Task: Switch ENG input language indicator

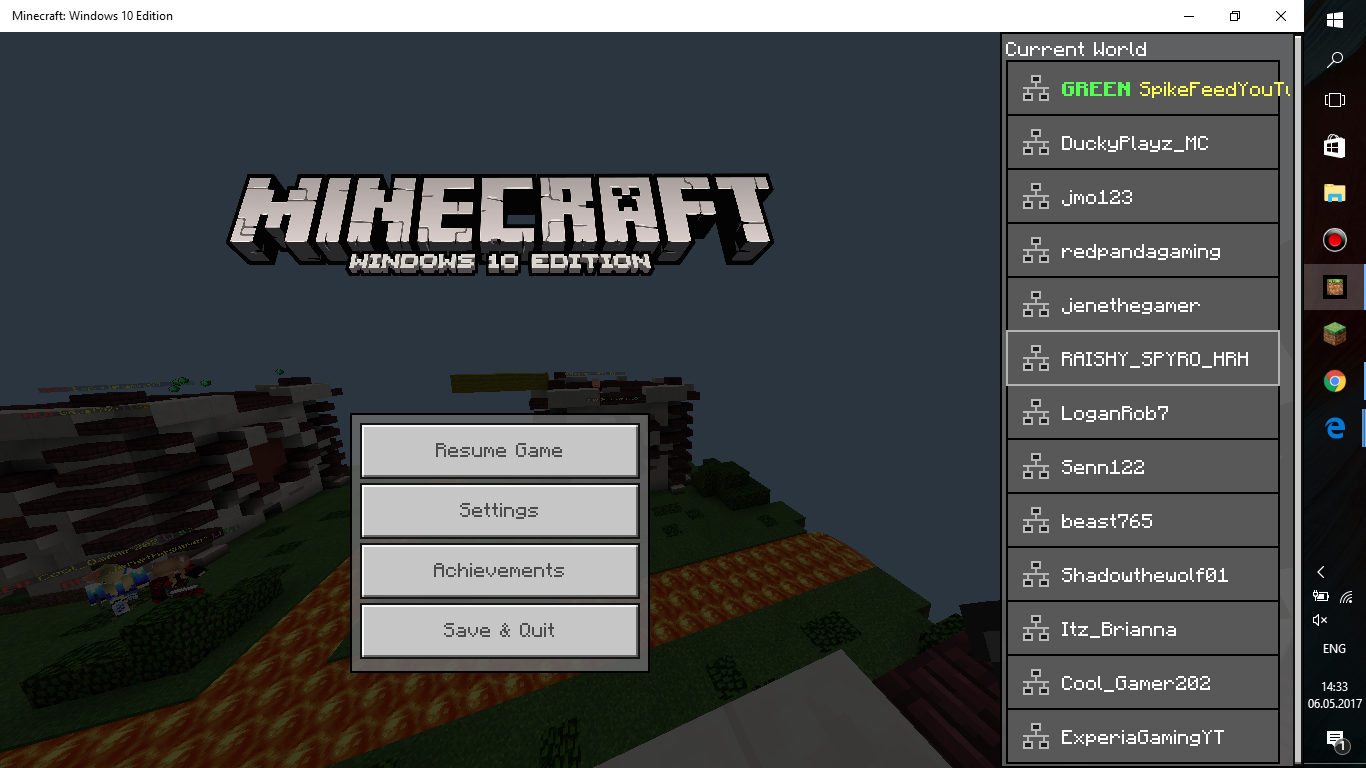Action: tap(1335, 649)
